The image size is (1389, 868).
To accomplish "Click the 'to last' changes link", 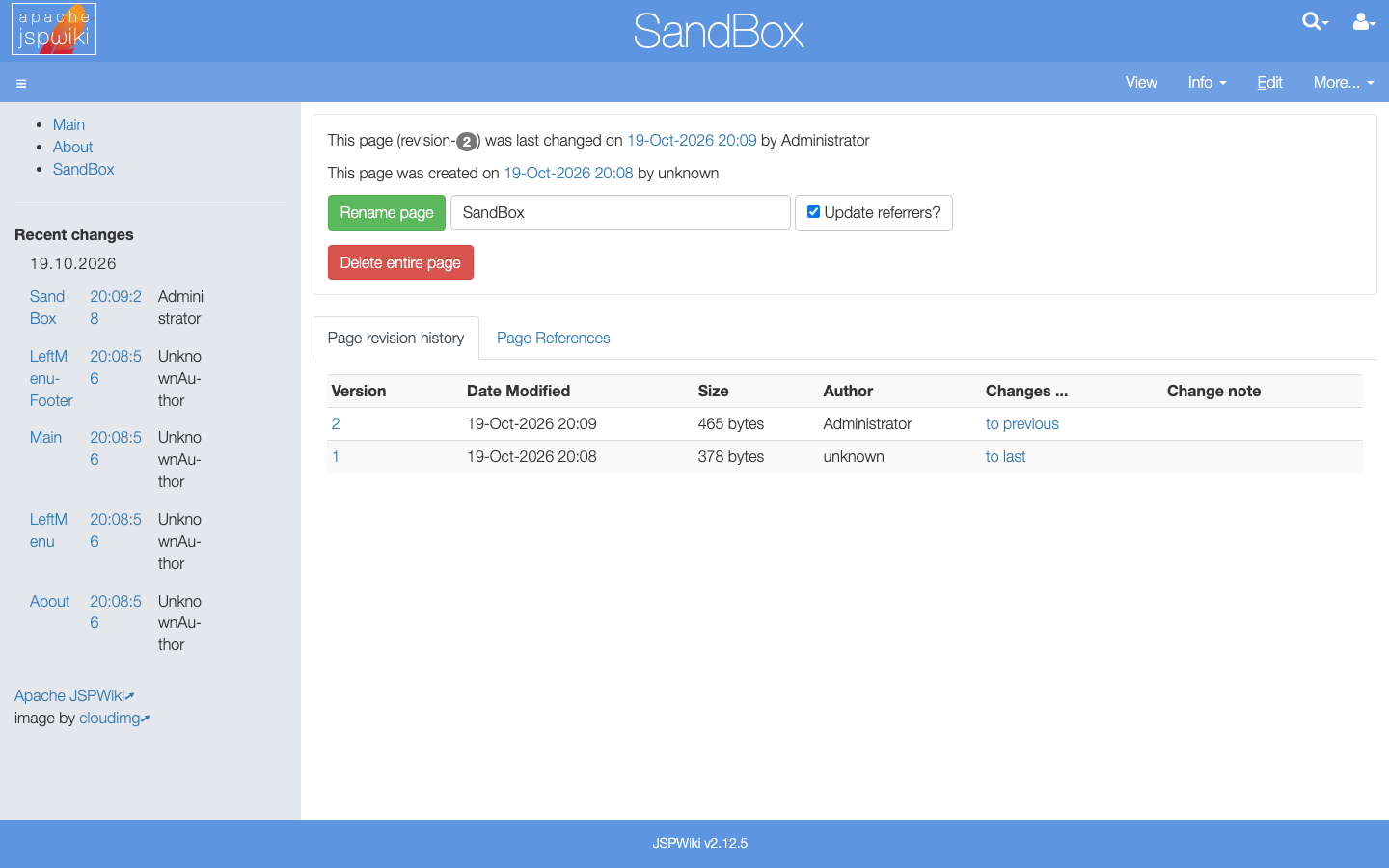I will [1005, 456].
